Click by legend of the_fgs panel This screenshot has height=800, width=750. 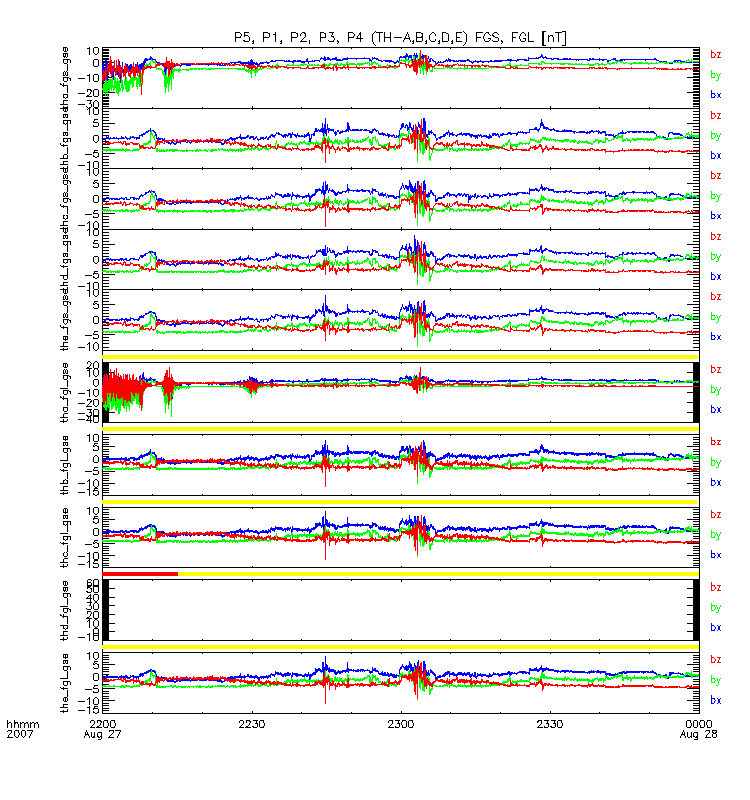click(716, 317)
